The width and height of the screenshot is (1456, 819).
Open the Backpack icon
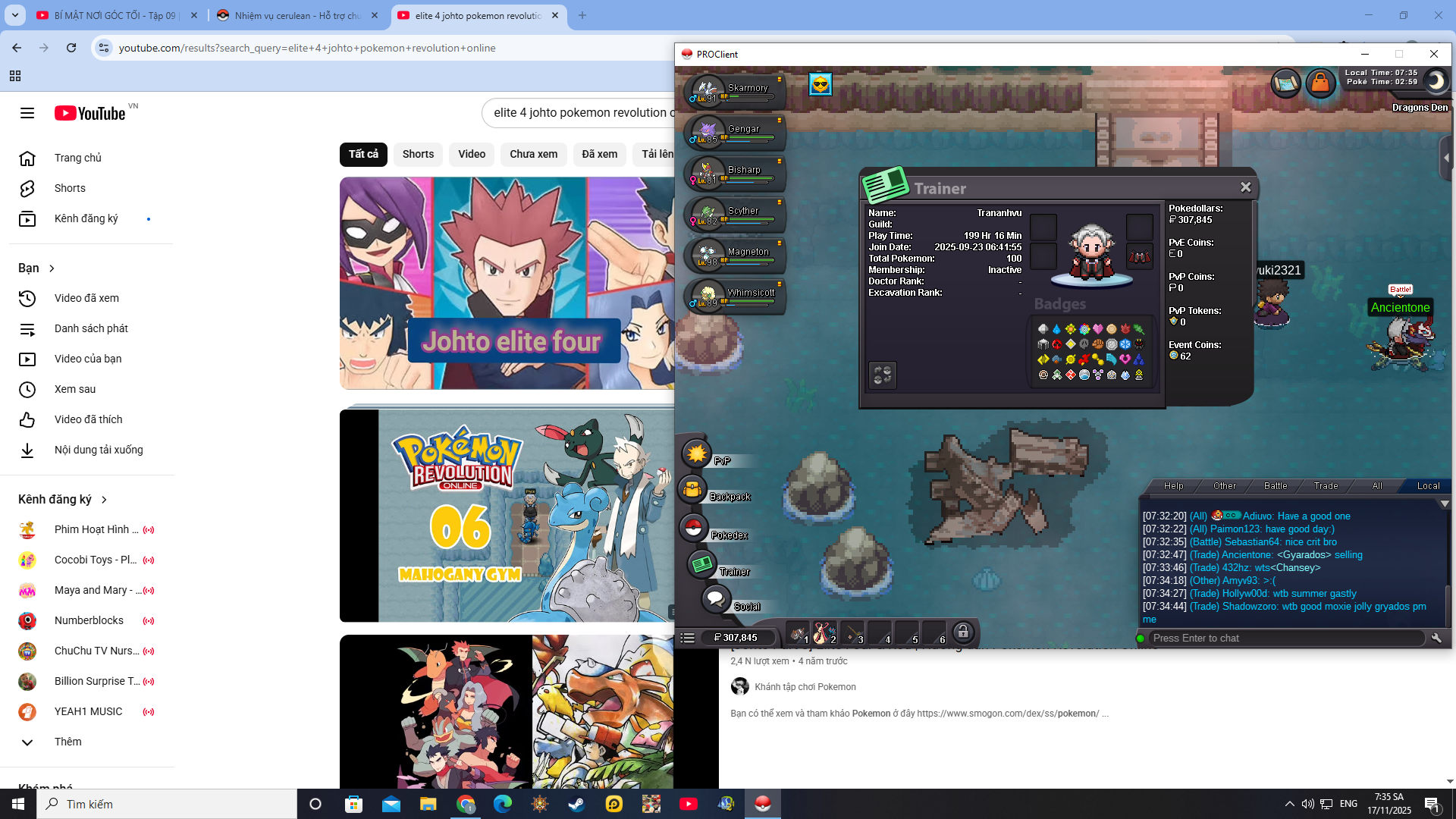pos(692,490)
